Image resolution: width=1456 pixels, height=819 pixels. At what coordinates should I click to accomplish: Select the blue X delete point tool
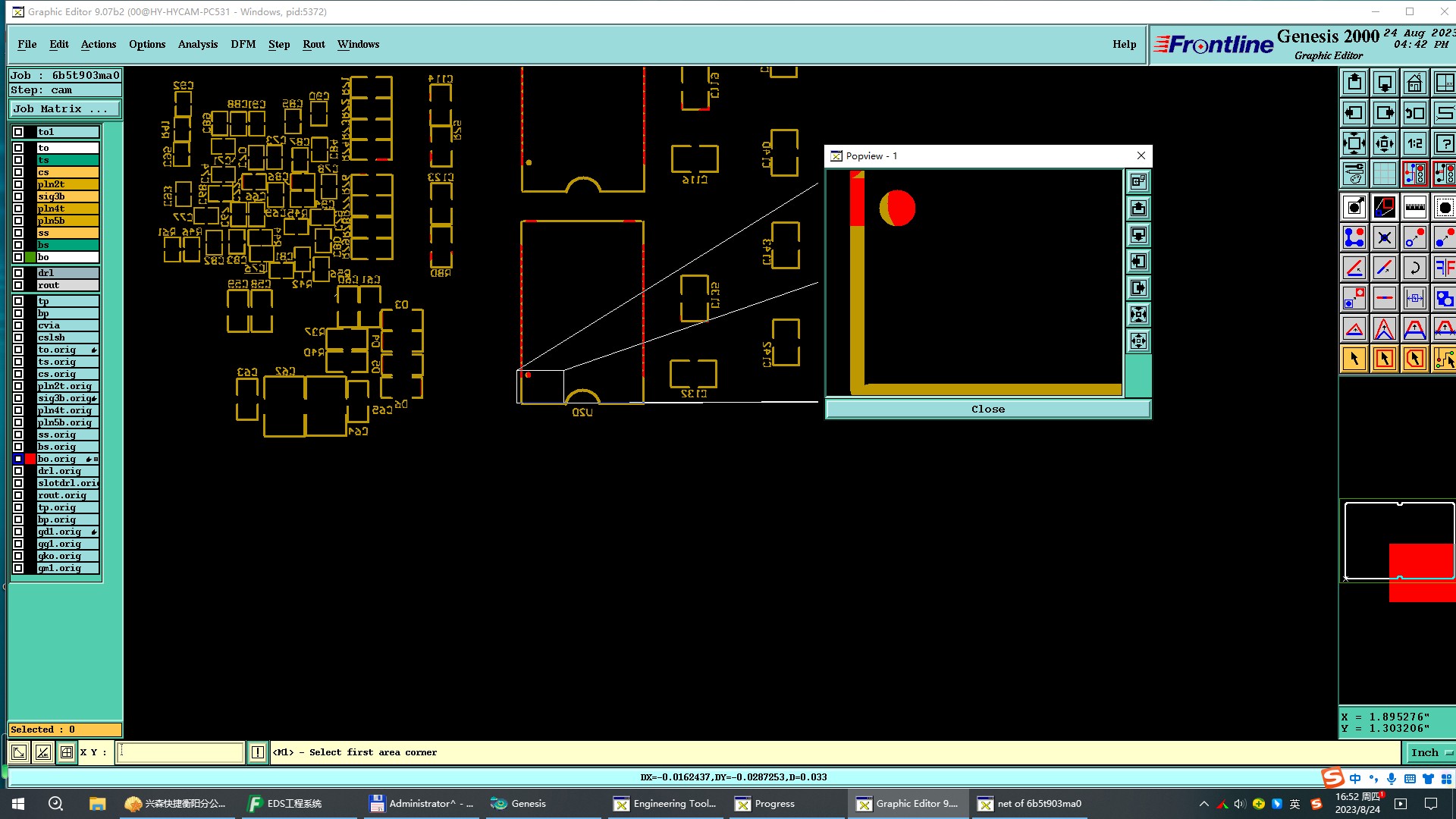click(x=1384, y=237)
